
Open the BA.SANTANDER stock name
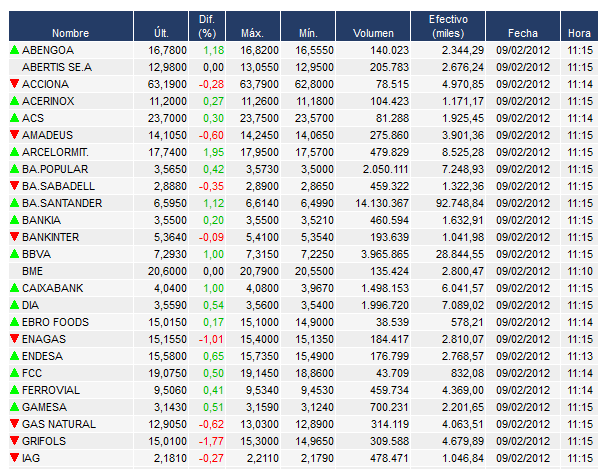tap(62, 203)
